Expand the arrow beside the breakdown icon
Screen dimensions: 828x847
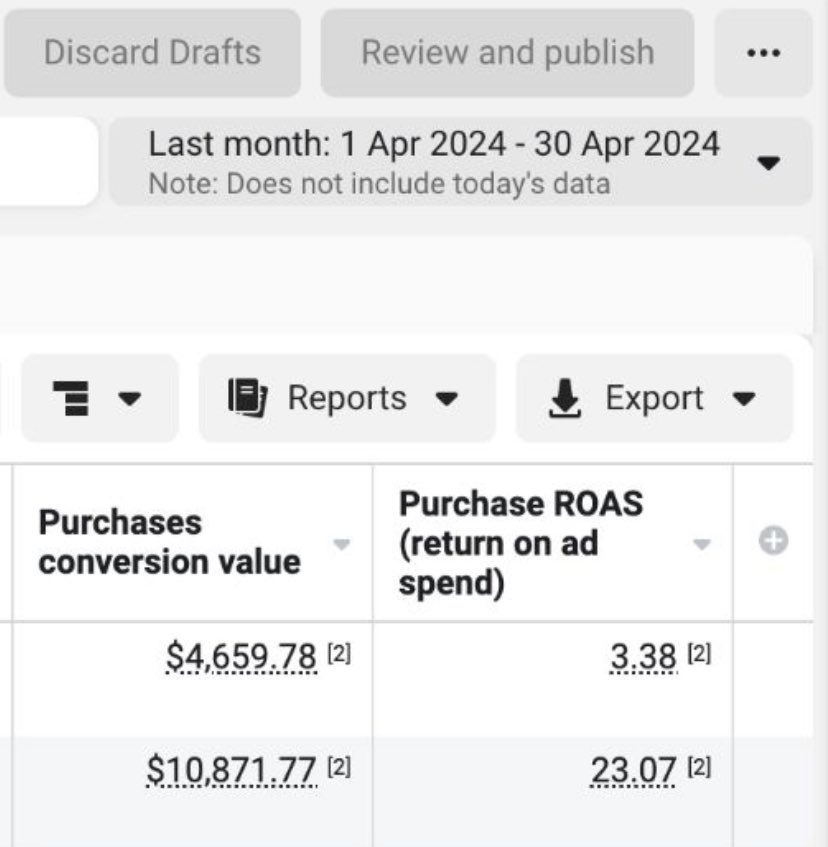point(130,399)
